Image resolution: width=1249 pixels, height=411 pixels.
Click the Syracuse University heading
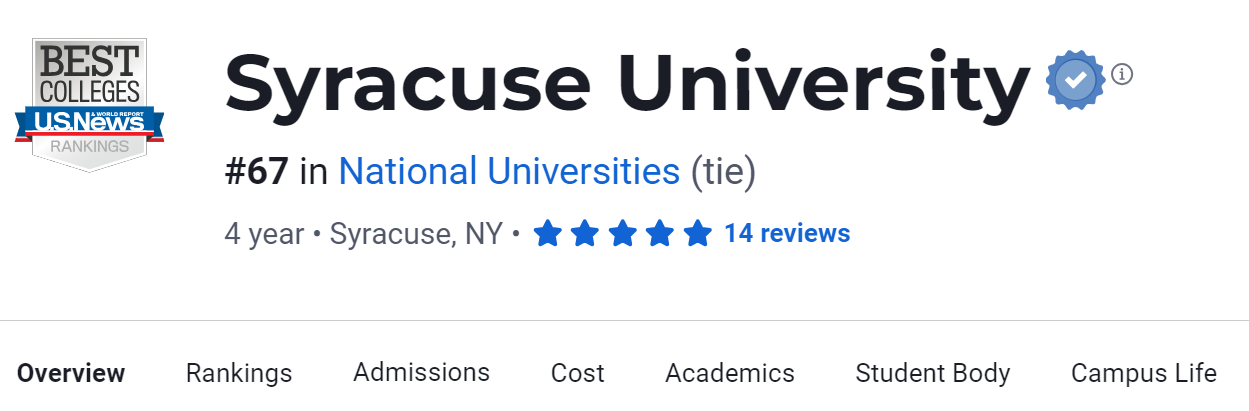(x=627, y=82)
